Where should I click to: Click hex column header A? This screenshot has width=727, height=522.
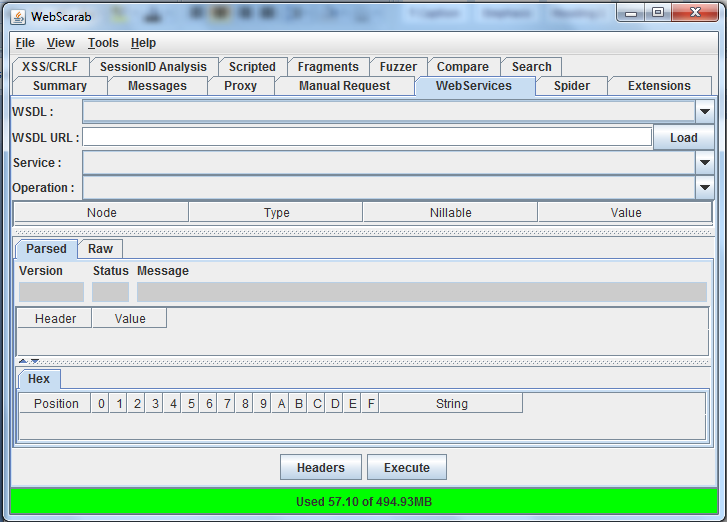coord(281,403)
